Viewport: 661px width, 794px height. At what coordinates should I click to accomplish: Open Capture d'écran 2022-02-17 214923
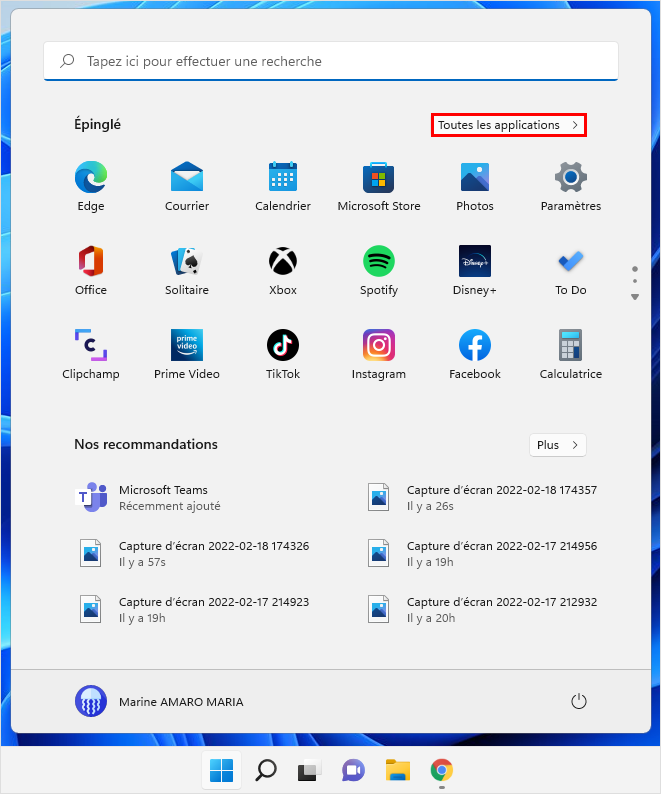(194, 610)
